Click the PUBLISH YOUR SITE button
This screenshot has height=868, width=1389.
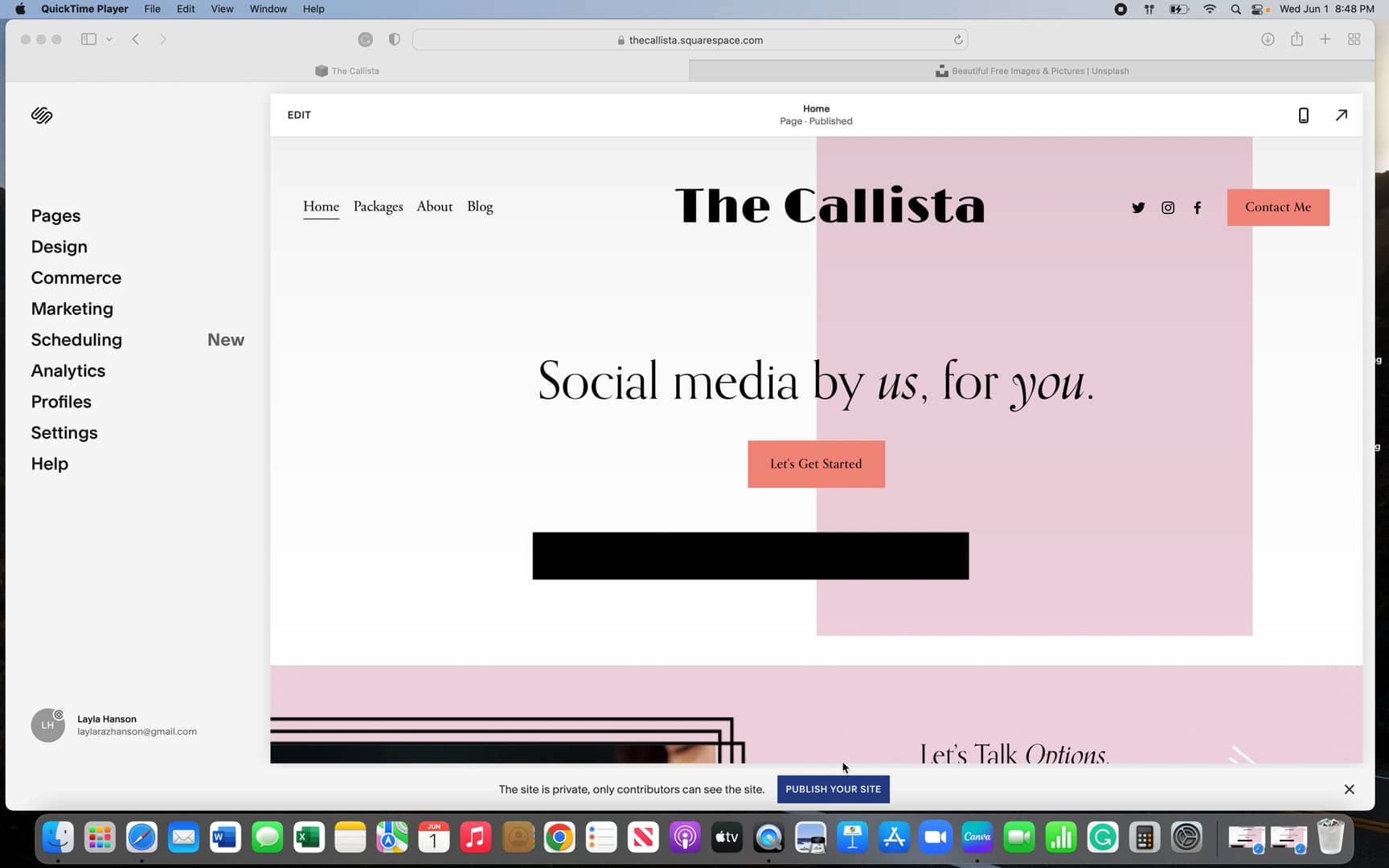[833, 789]
